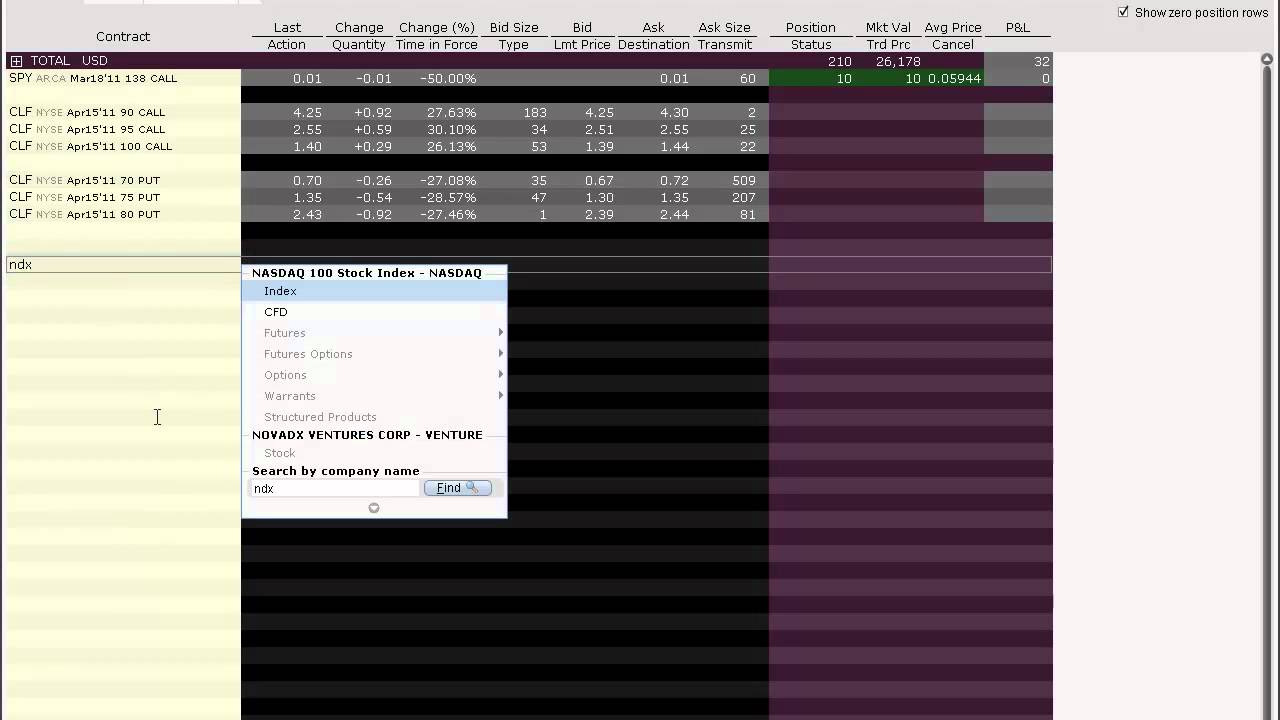Click bid price 0.67 for CLF 70 PUT

[599, 180]
